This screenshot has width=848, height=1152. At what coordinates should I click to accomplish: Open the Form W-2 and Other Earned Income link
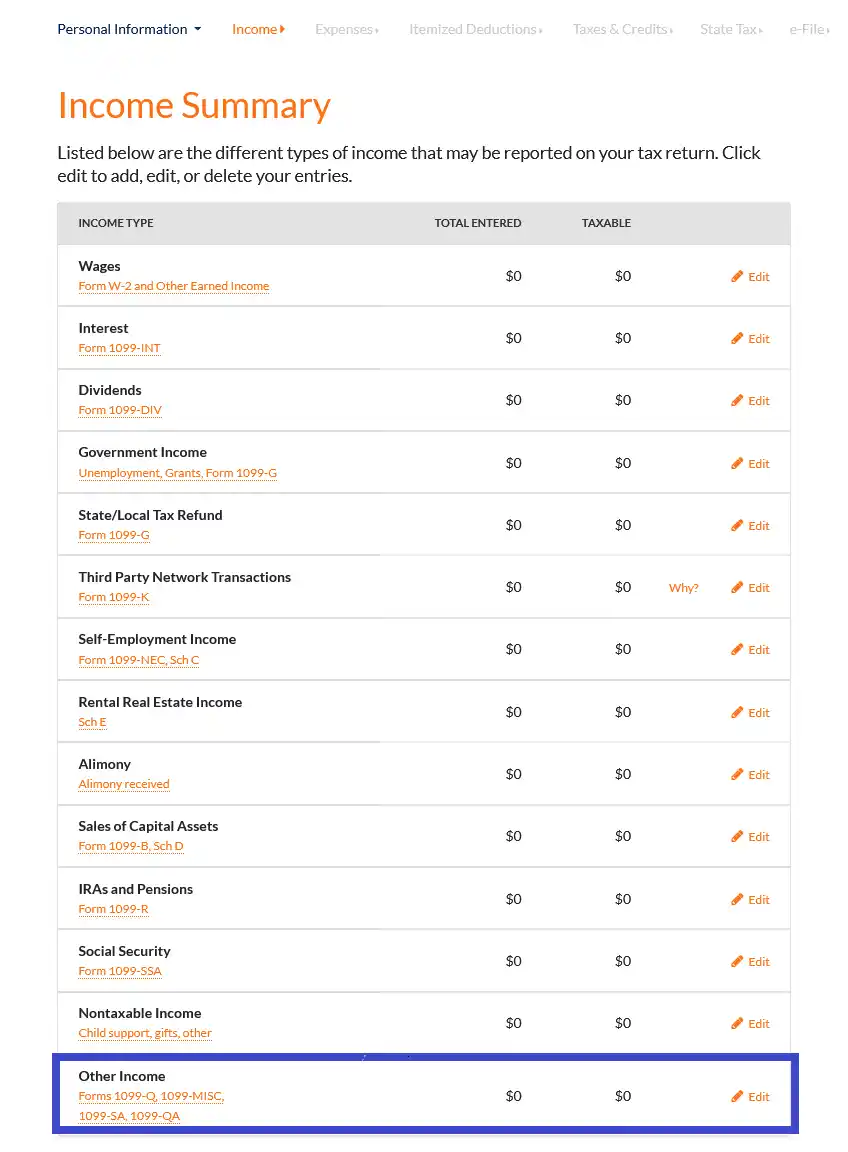point(174,286)
